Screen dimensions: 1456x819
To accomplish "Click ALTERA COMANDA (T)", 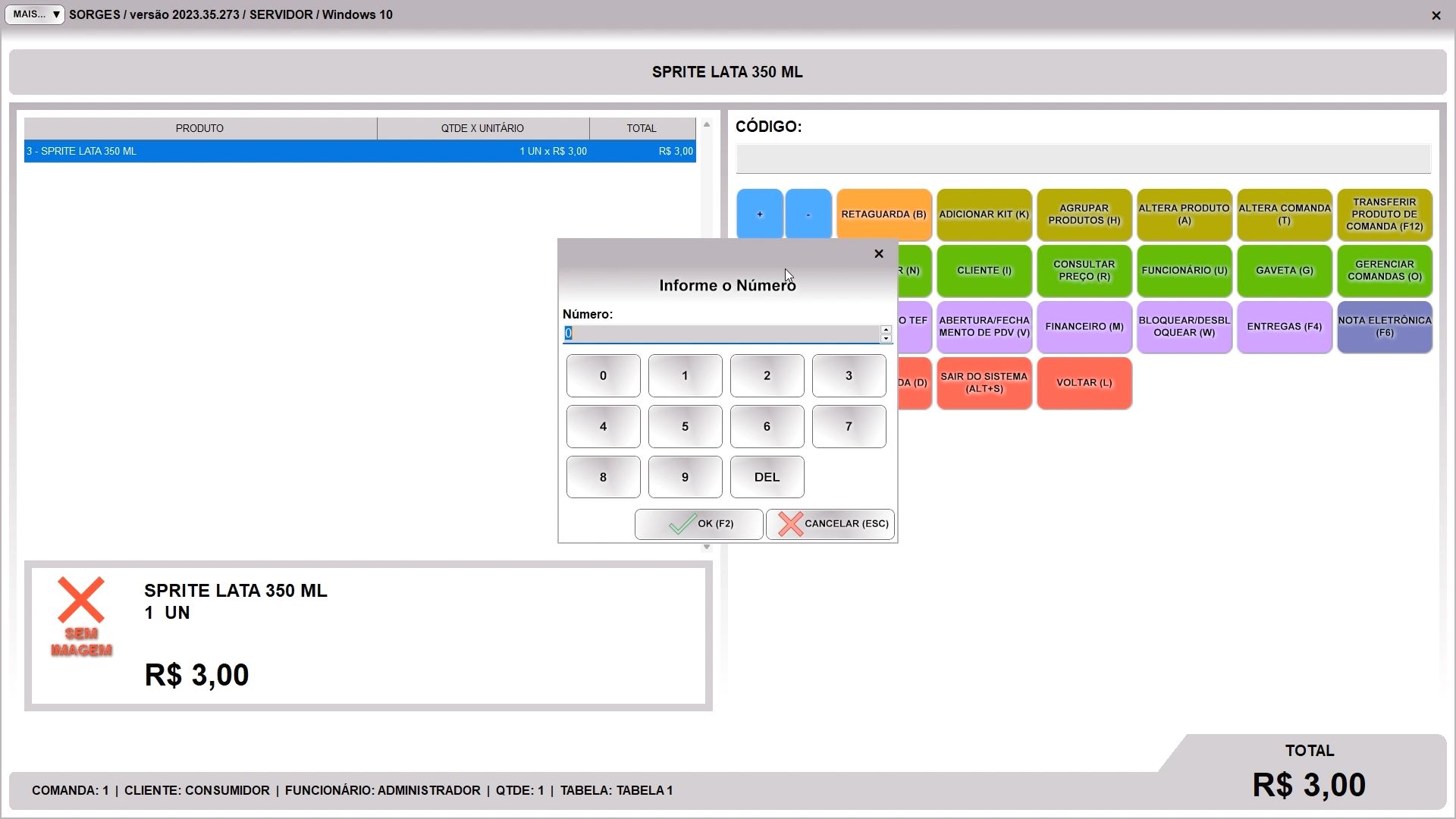I will (1284, 215).
